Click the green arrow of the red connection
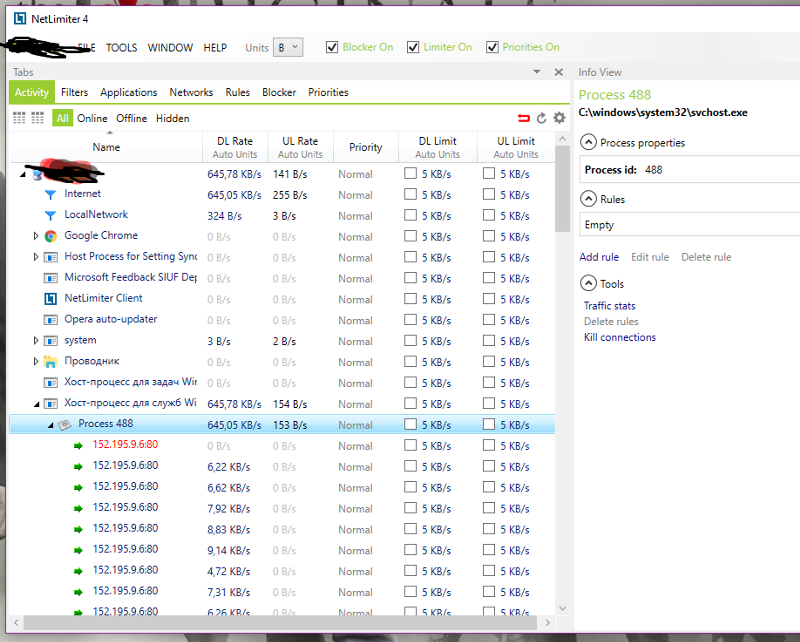This screenshot has height=642, width=800. 78,446
